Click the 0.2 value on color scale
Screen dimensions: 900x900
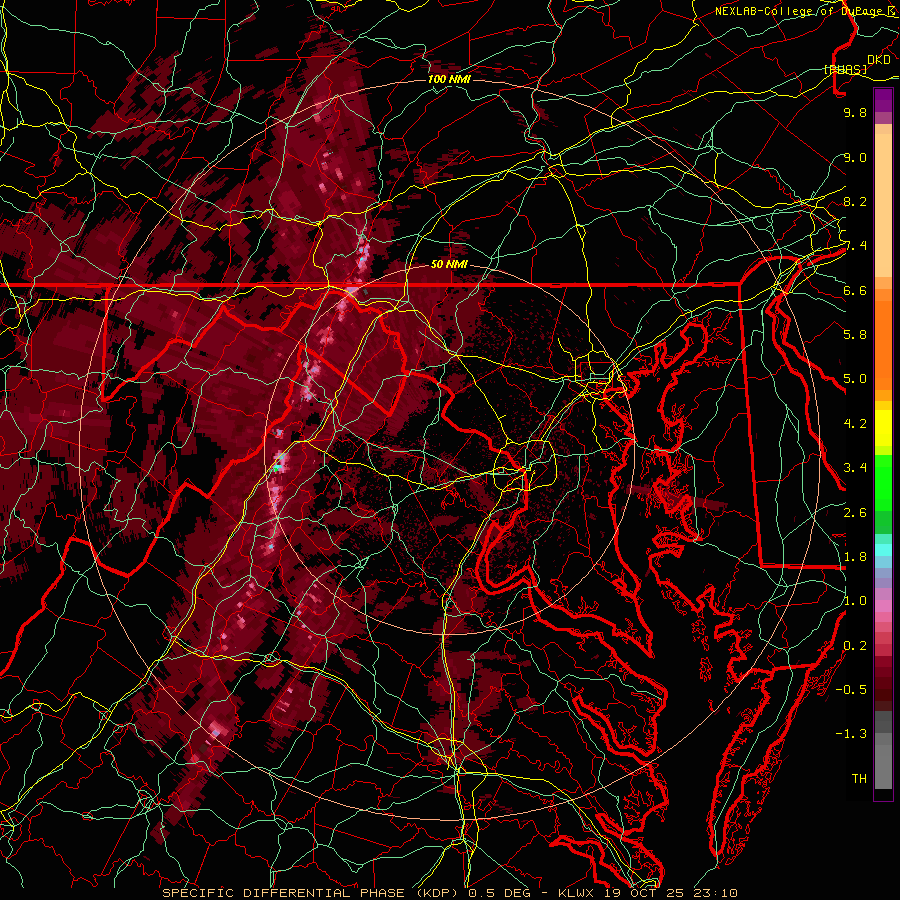(855, 646)
